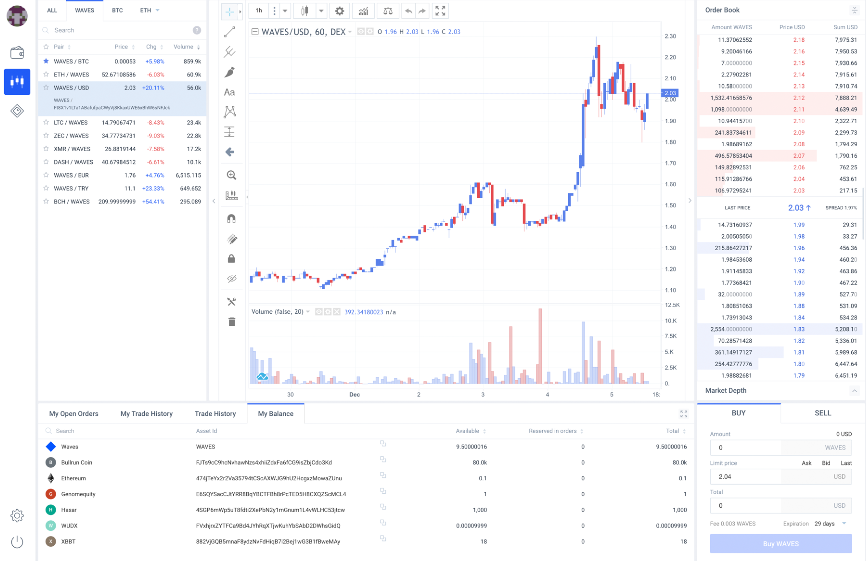
Task: Select the trend line drawing tool
Action: [x=230, y=32]
